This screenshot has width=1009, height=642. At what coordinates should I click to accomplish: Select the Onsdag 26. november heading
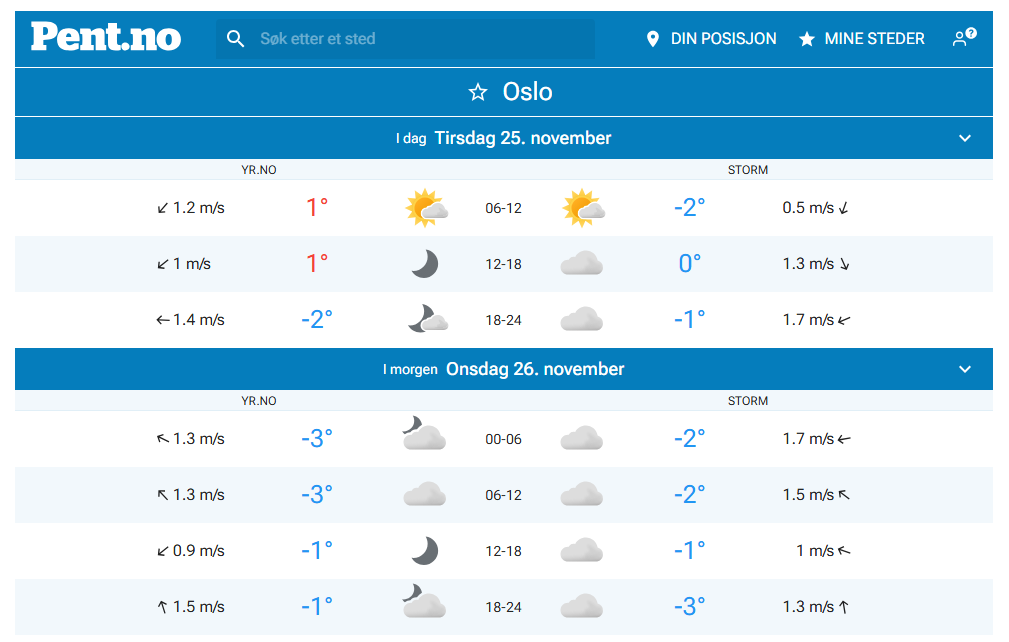pos(535,369)
